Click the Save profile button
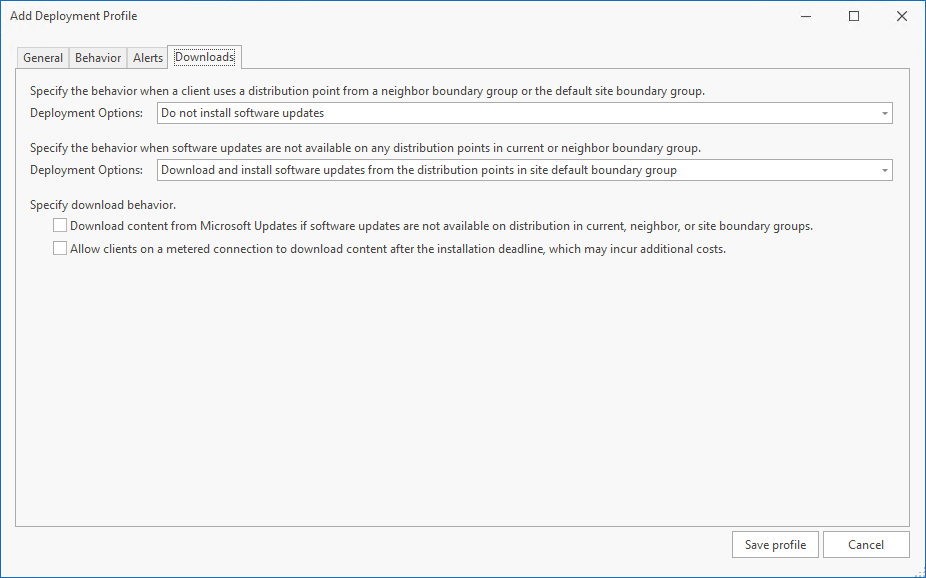Image resolution: width=926 pixels, height=578 pixels. [775, 545]
